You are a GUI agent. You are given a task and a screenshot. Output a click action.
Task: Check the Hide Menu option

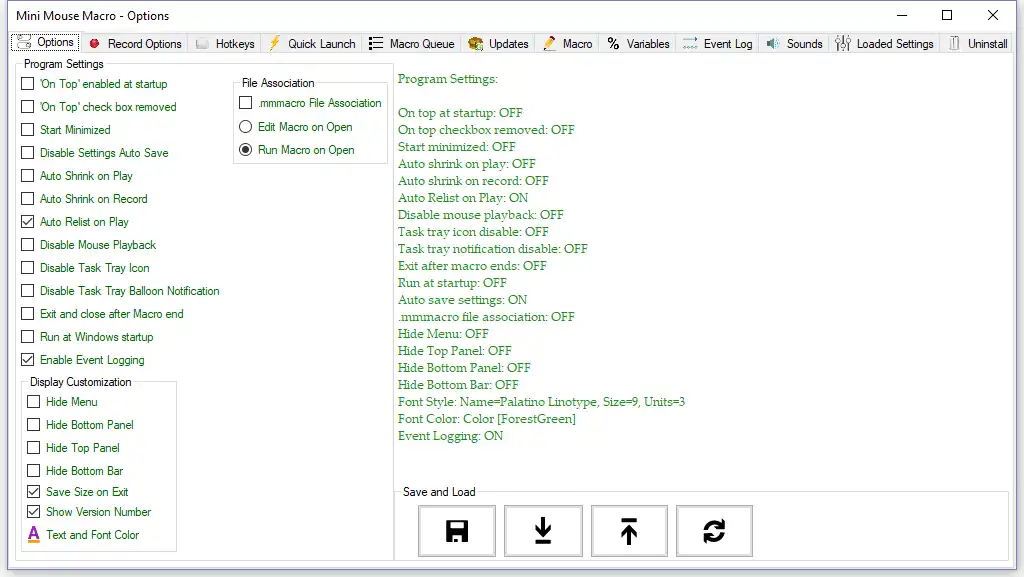pyautogui.click(x=33, y=401)
